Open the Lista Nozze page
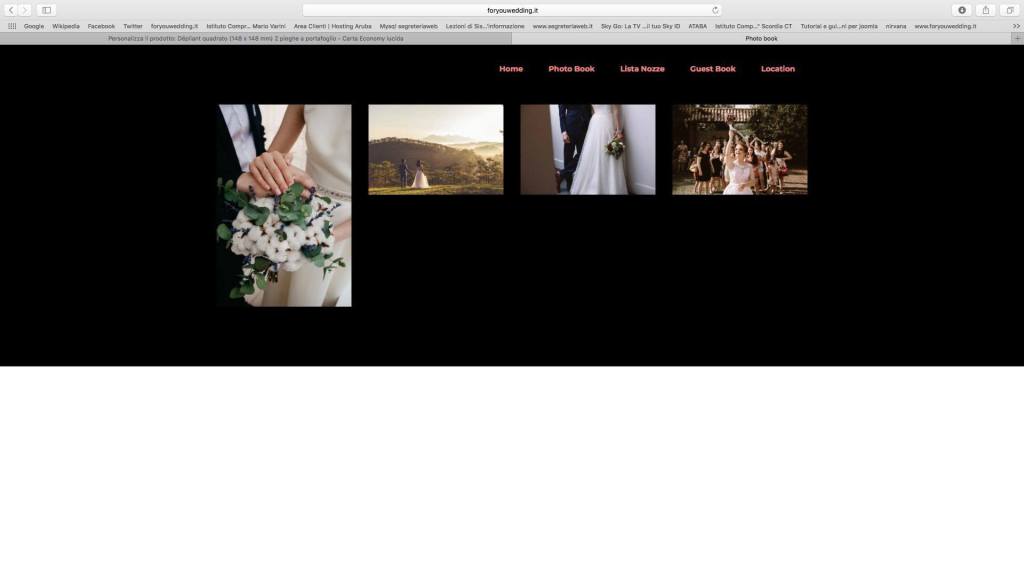 point(641,68)
